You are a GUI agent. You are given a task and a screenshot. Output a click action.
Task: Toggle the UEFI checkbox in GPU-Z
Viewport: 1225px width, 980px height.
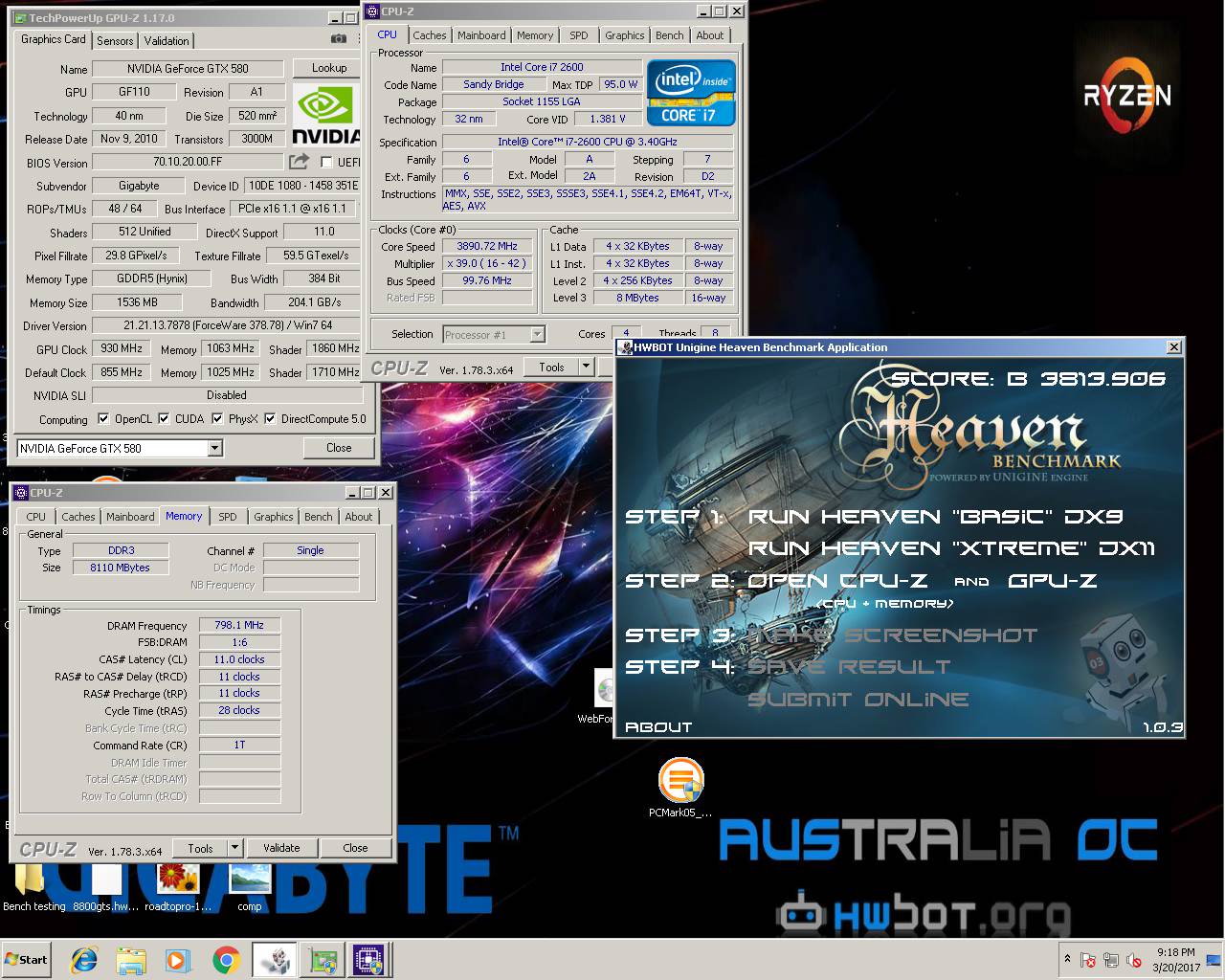pyautogui.click(x=326, y=162)
